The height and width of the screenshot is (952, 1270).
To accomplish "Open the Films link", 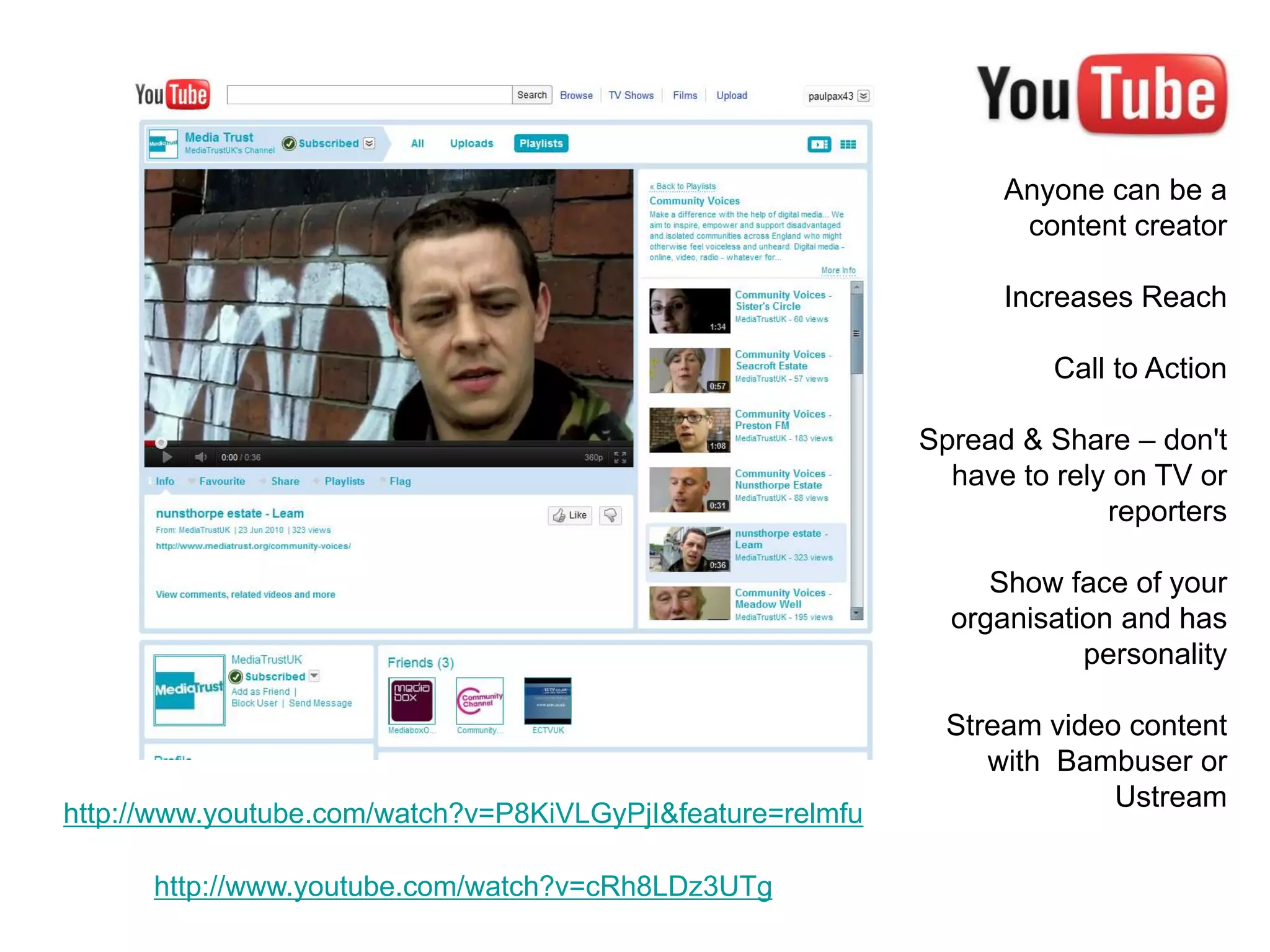I will pos(685,95).
